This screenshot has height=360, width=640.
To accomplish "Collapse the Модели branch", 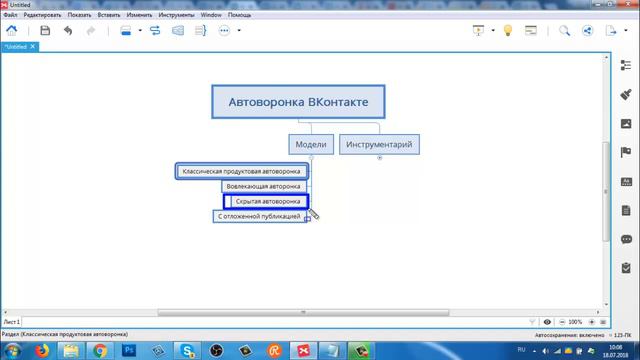I will pyautogui.click(x=311, y=158).
